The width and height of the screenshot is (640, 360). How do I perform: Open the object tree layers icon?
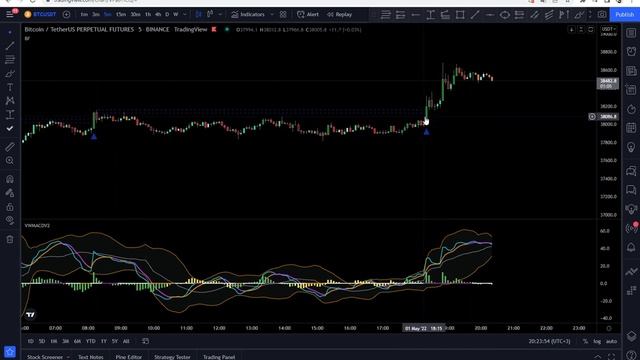[631, 336]
